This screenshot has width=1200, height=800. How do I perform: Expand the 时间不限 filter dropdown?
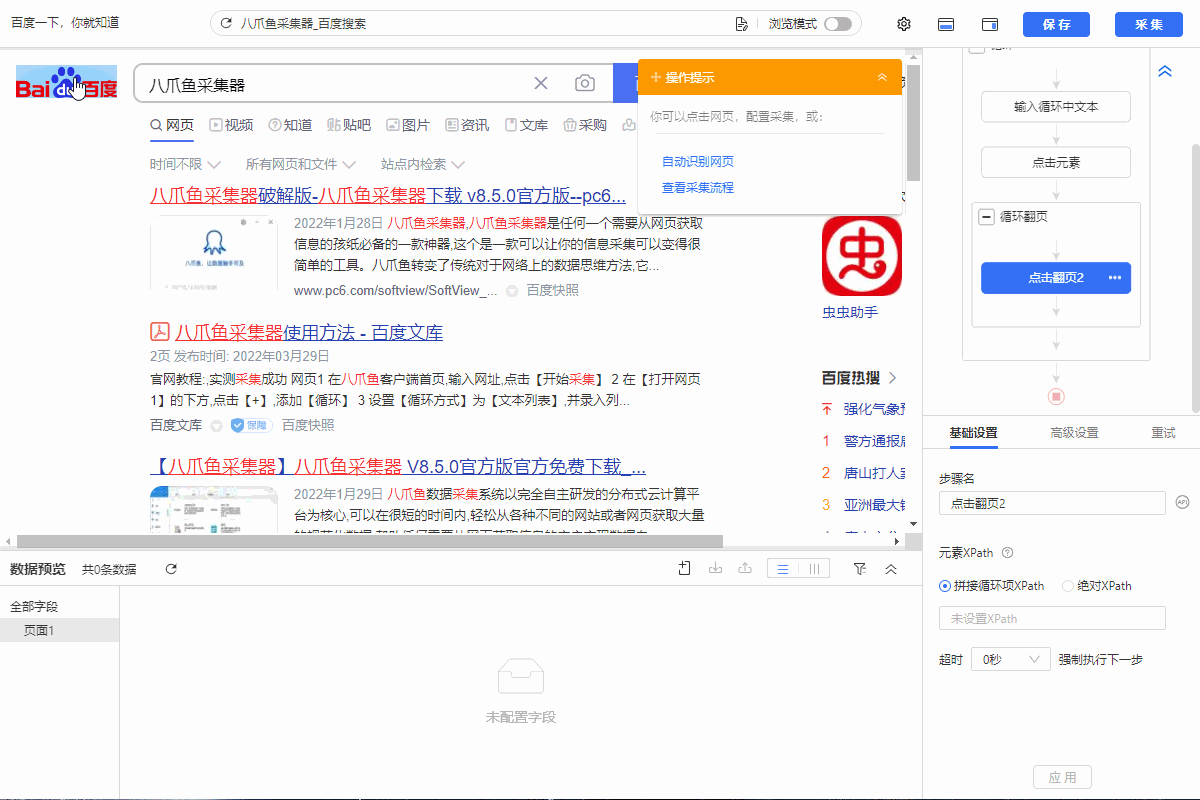point(183,164)
